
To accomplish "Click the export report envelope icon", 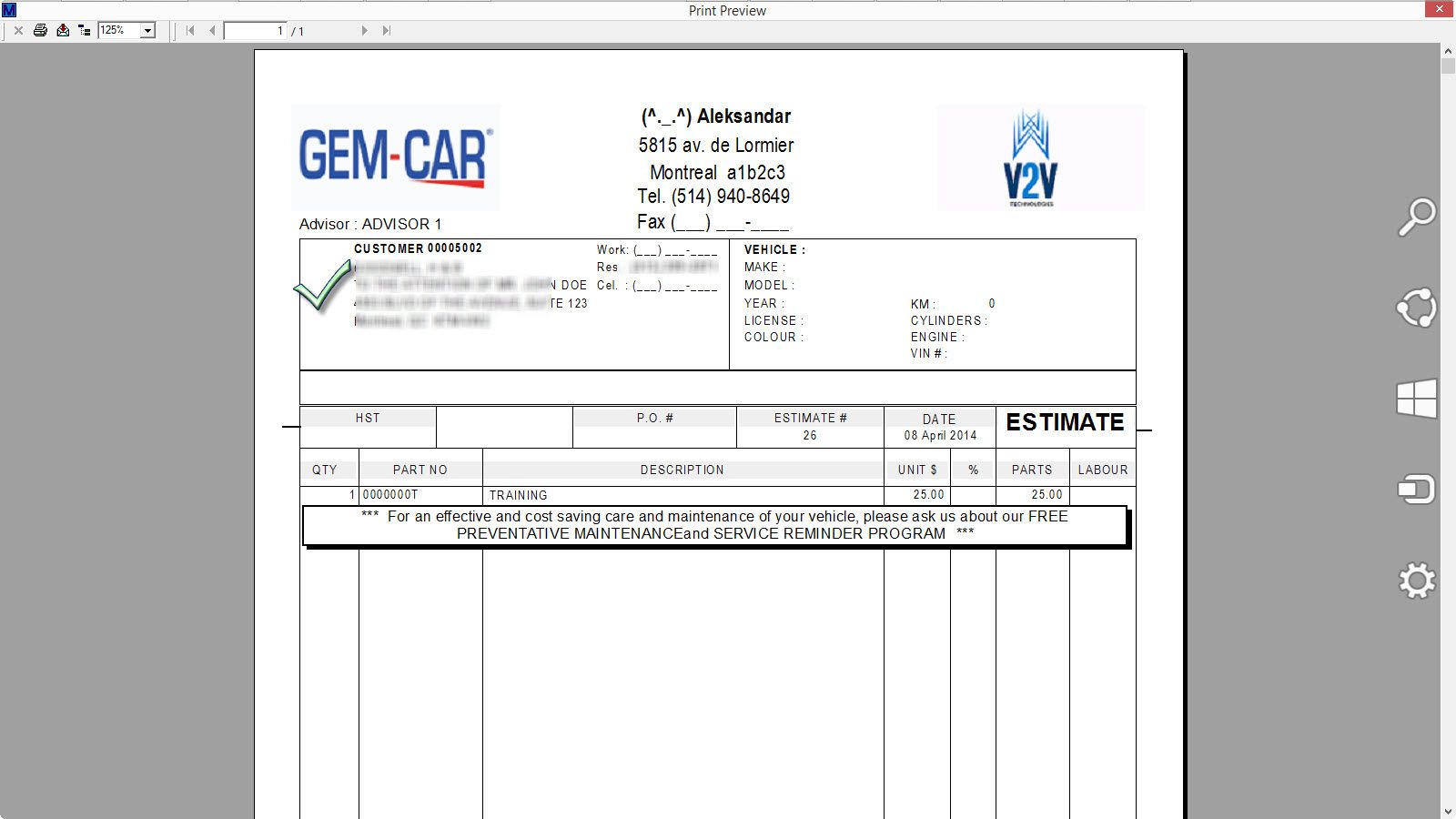I will point(63,30).
